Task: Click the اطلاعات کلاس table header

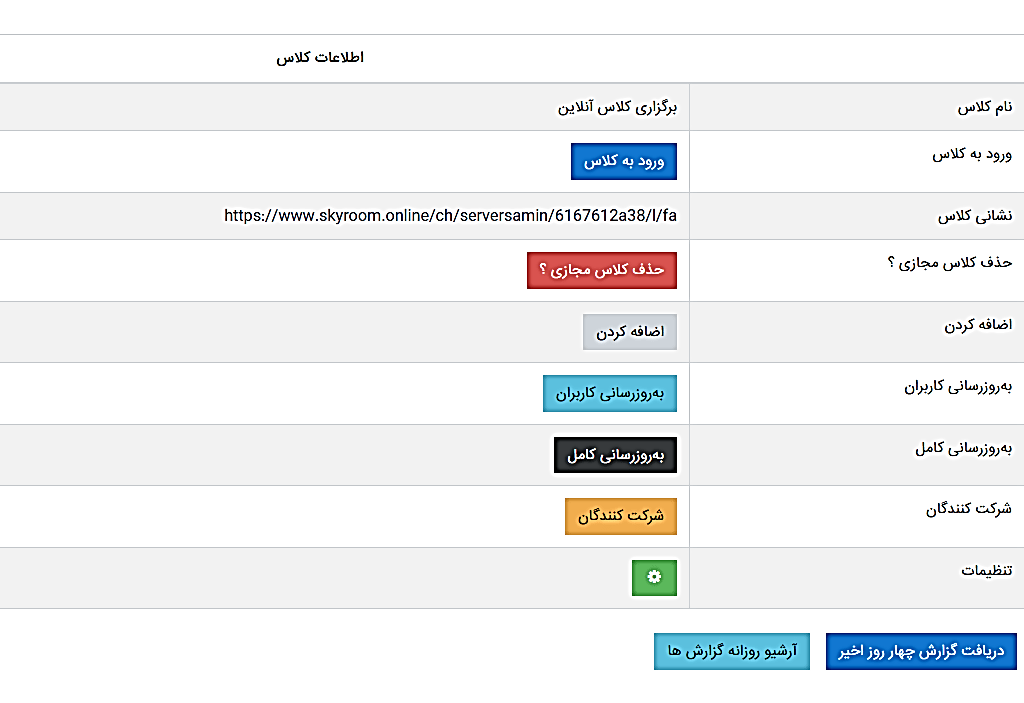Action: 320,58
